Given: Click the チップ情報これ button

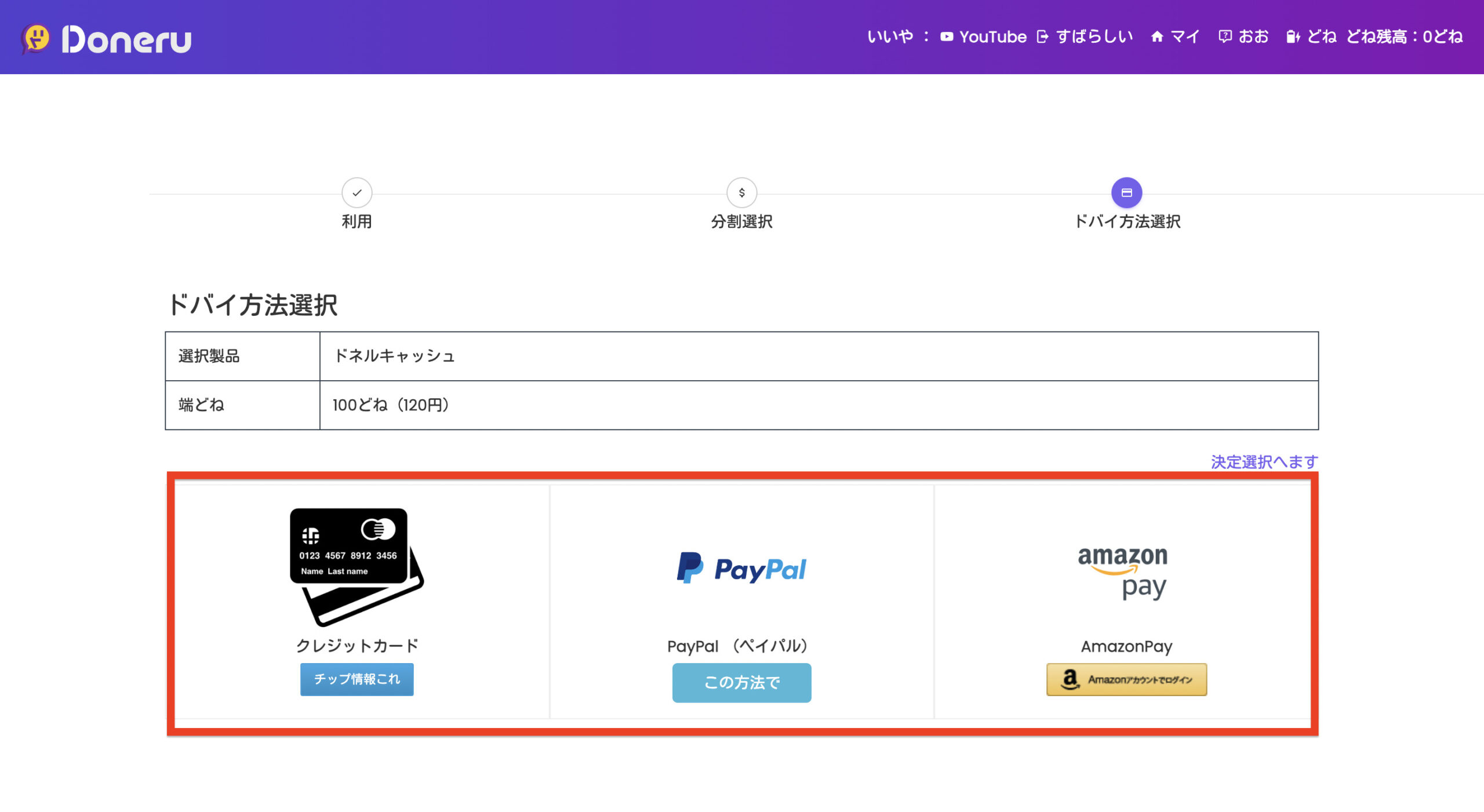Looking at the screenshot, I should pos(357,679).
